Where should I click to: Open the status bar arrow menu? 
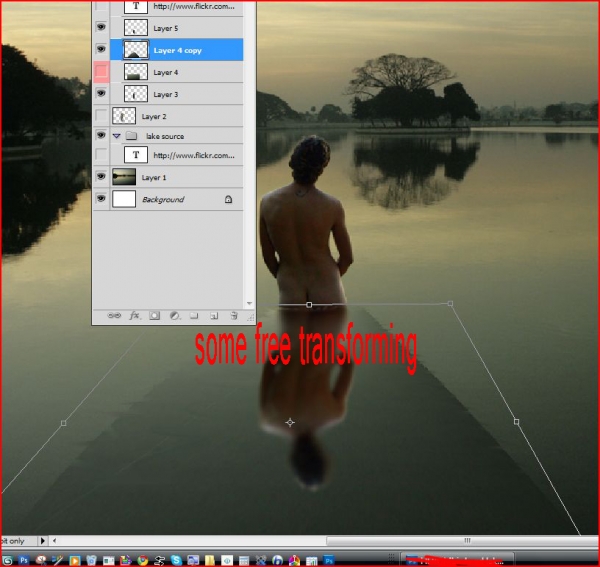coord(42,541)
